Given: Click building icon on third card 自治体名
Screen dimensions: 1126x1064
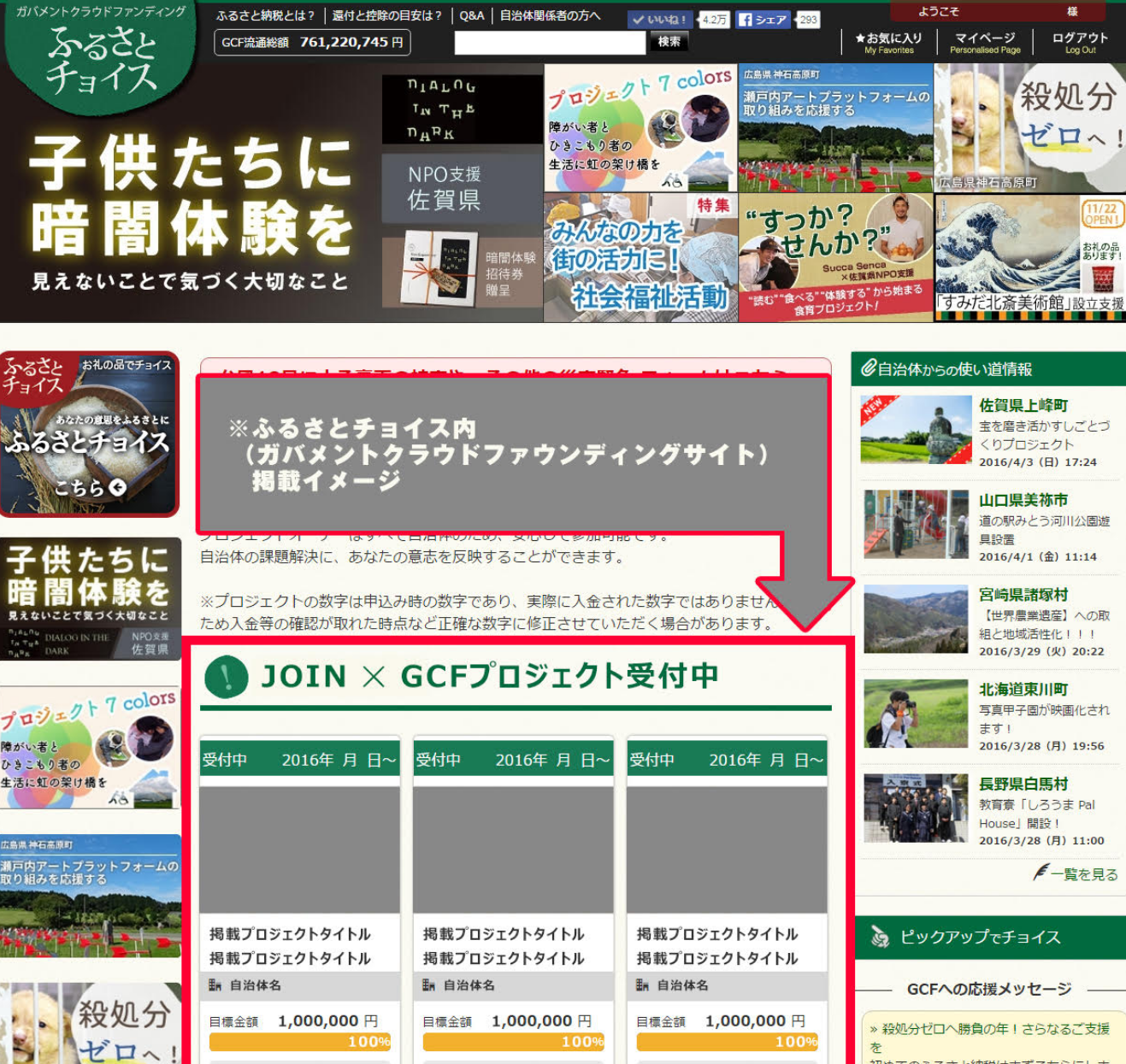Looking at the screenshot, I should (642, 985).
